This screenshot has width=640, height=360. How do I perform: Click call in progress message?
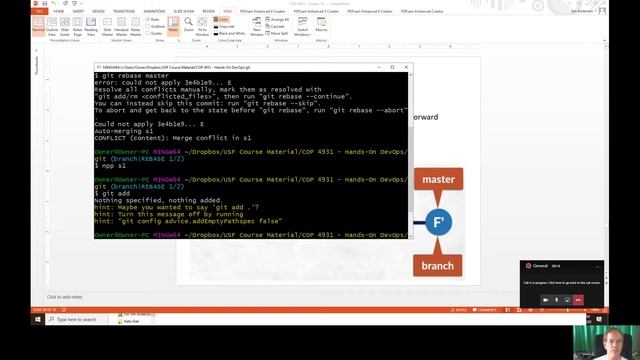click(562, 283)
